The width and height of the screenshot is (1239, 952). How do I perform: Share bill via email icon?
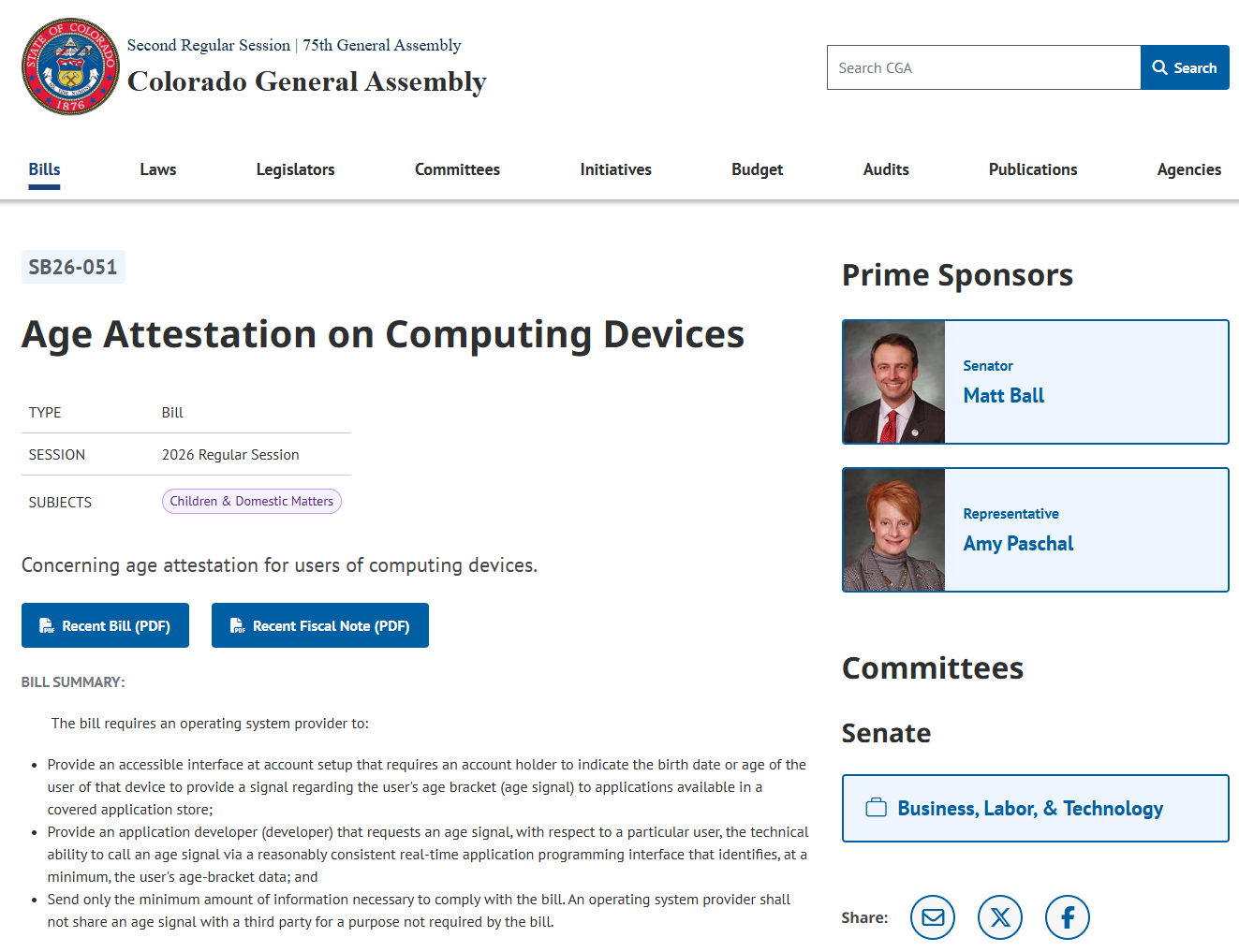[933, 917]
